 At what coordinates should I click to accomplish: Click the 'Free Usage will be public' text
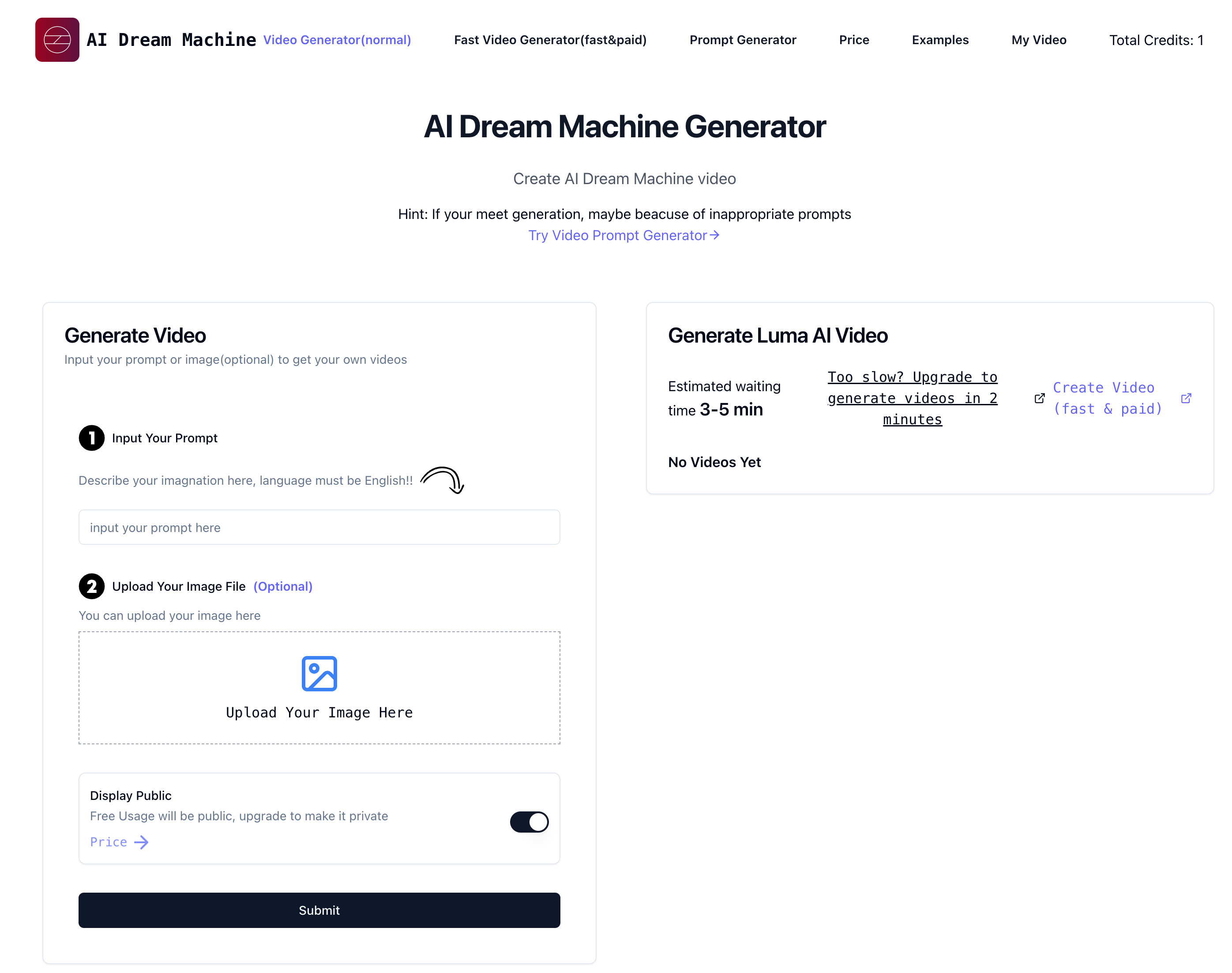click(239, 816)
